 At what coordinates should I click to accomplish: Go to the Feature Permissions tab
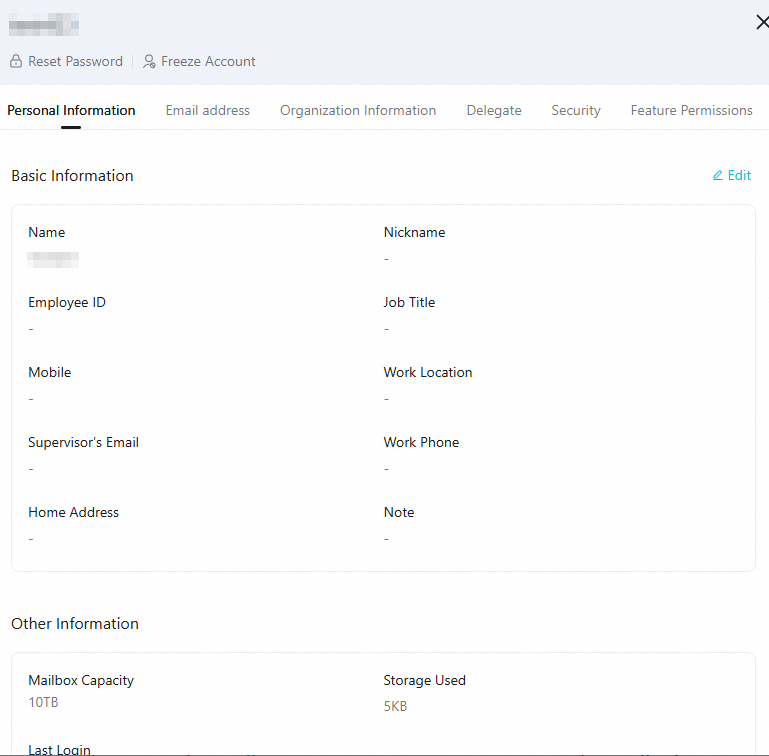(692, 110)
